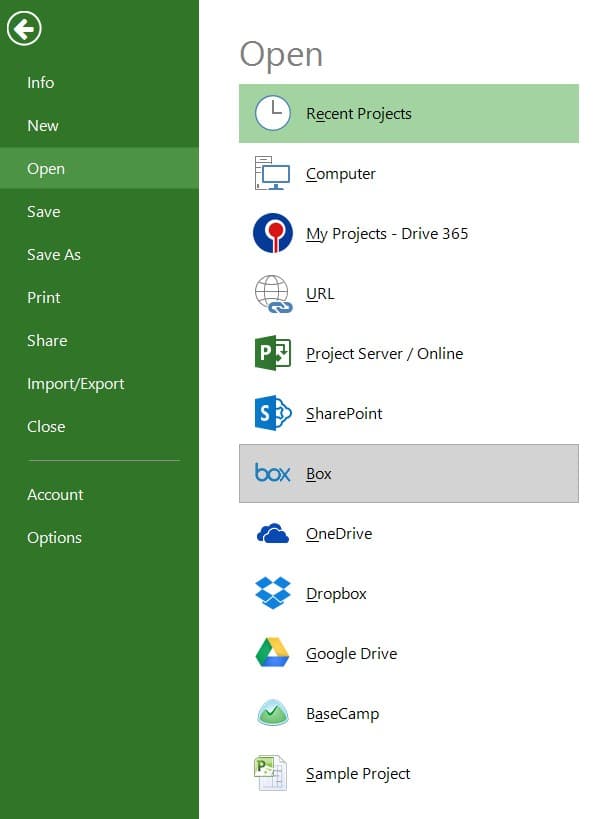The width and height of the screenshot is (596, 819).
Task: Select the Project Server green icon
Action: [x=273, y=353]
